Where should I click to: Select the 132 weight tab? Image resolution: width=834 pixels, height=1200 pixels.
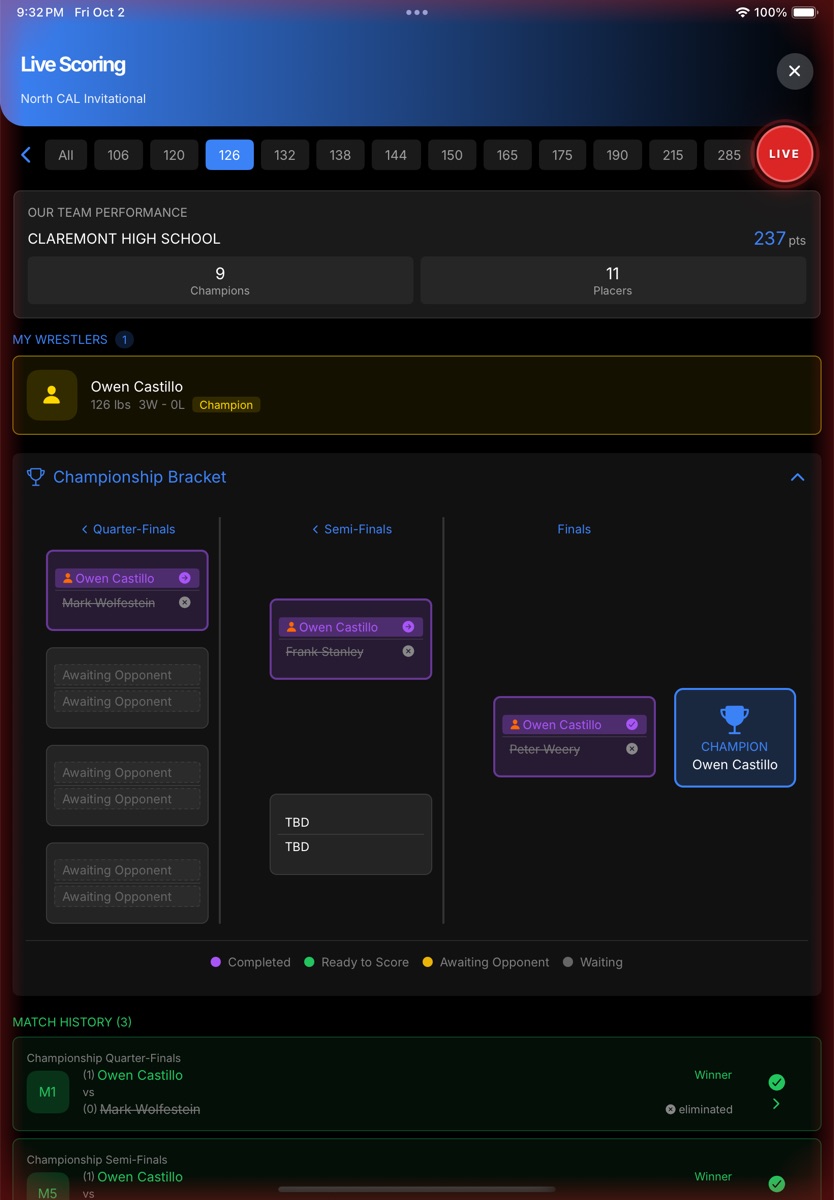285,155
